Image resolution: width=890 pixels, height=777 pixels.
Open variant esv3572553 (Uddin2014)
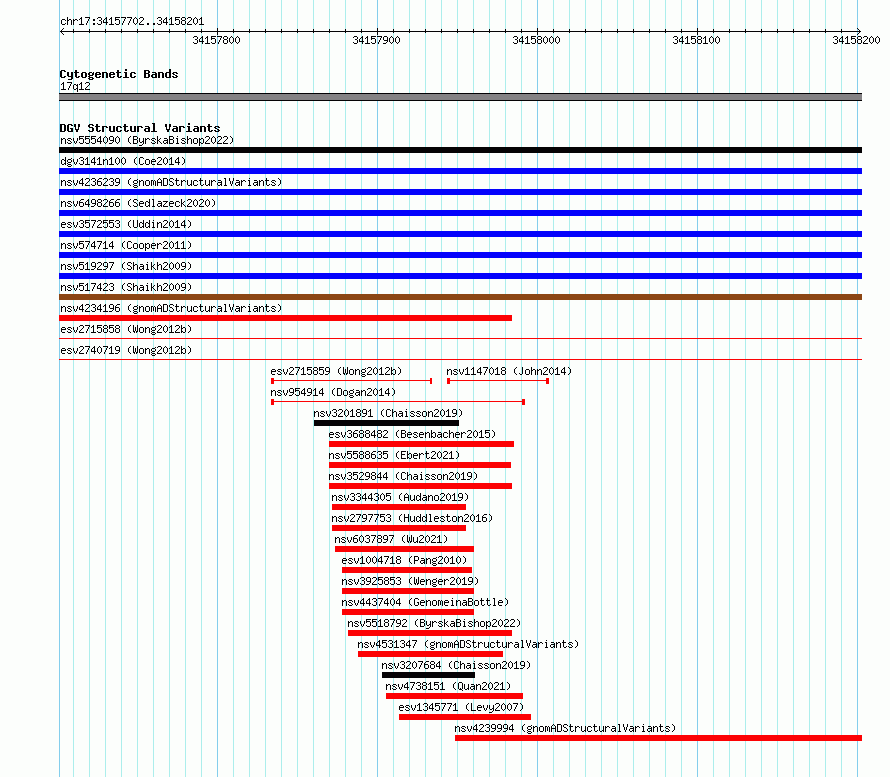(x=126, y=224)
